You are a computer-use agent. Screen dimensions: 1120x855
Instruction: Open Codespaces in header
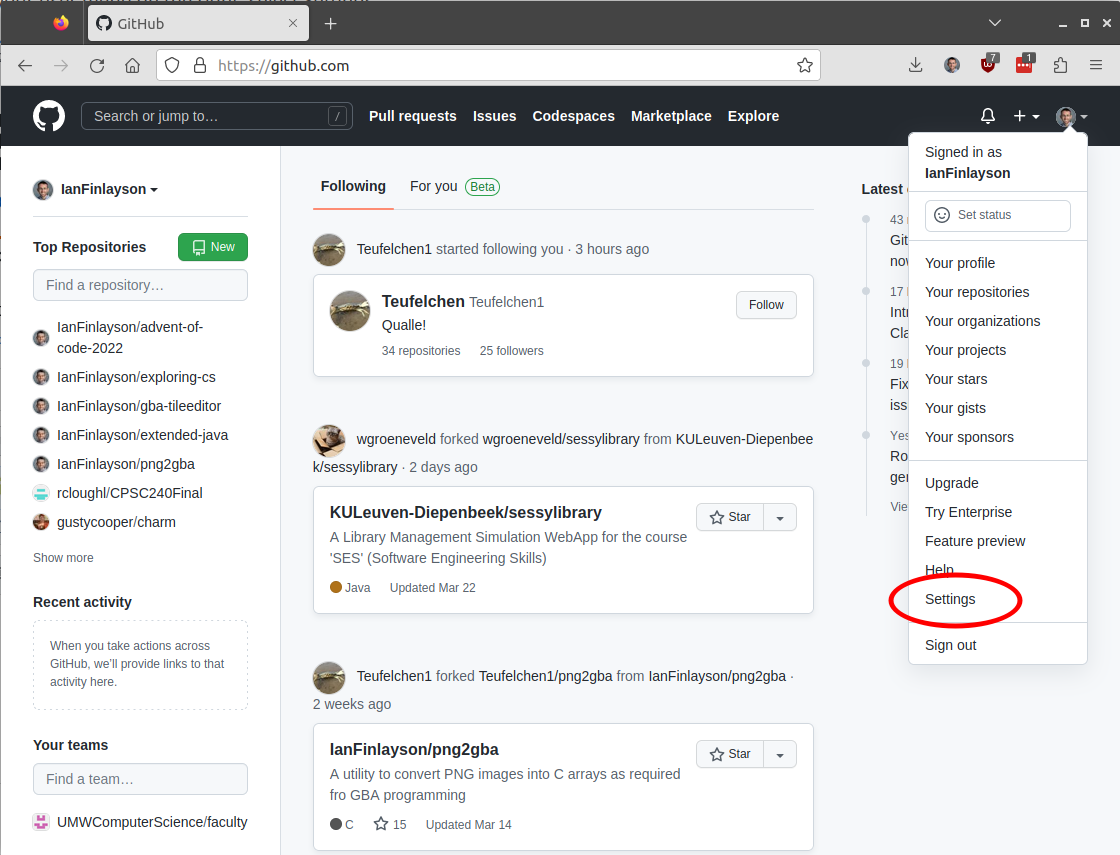[x=574, y=116]
